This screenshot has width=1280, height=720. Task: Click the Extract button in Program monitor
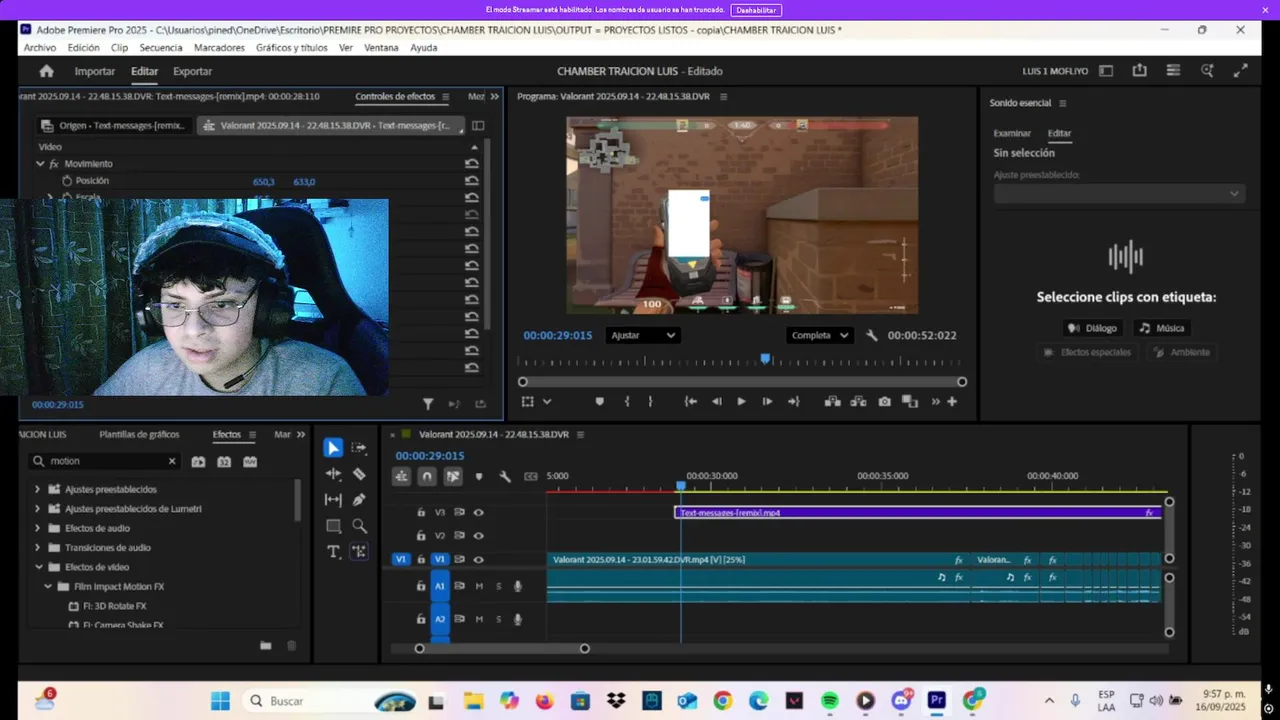pos(858,402)
